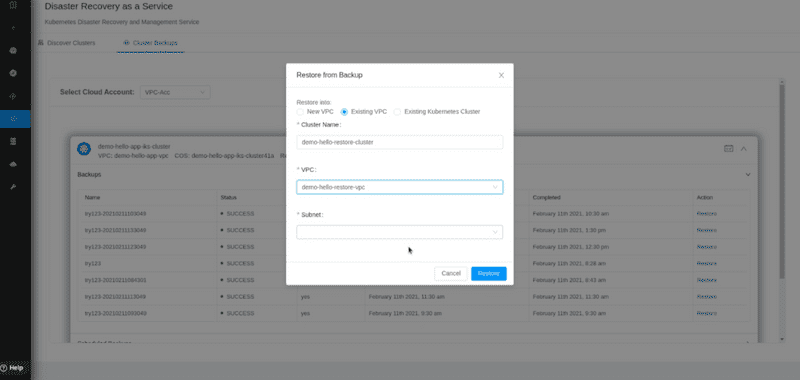Click the highlighted blue sidebar icon
Screen dimensions: 800x380
[x=14, y=119]
